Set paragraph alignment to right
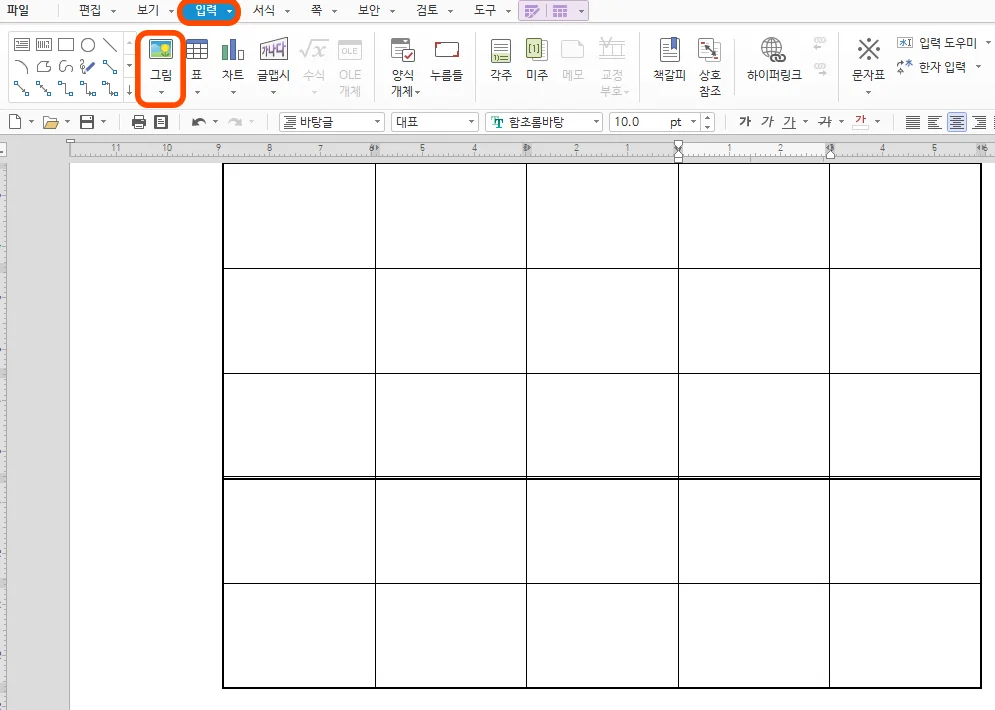Image resolution: width=995 pixels, height=710 pixels. tap(979, 122)
